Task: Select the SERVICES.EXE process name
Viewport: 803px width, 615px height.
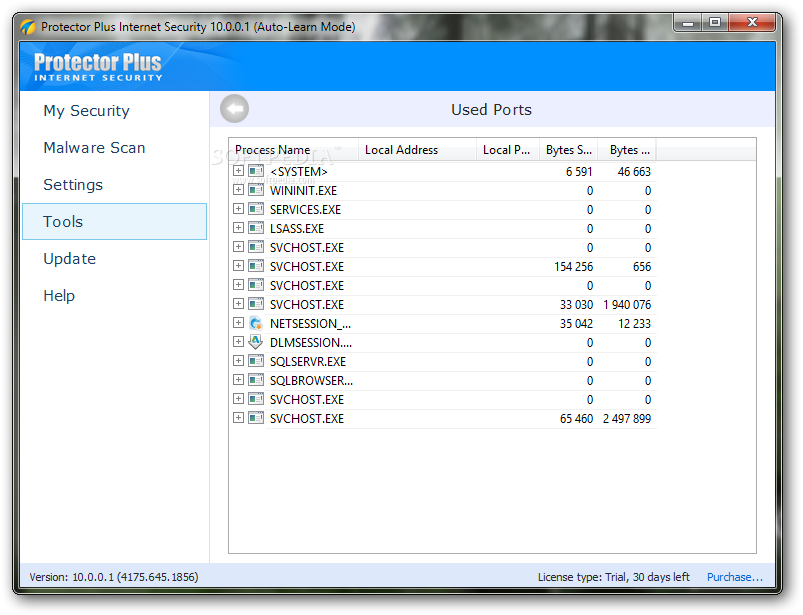Action: tap(305, 209)
